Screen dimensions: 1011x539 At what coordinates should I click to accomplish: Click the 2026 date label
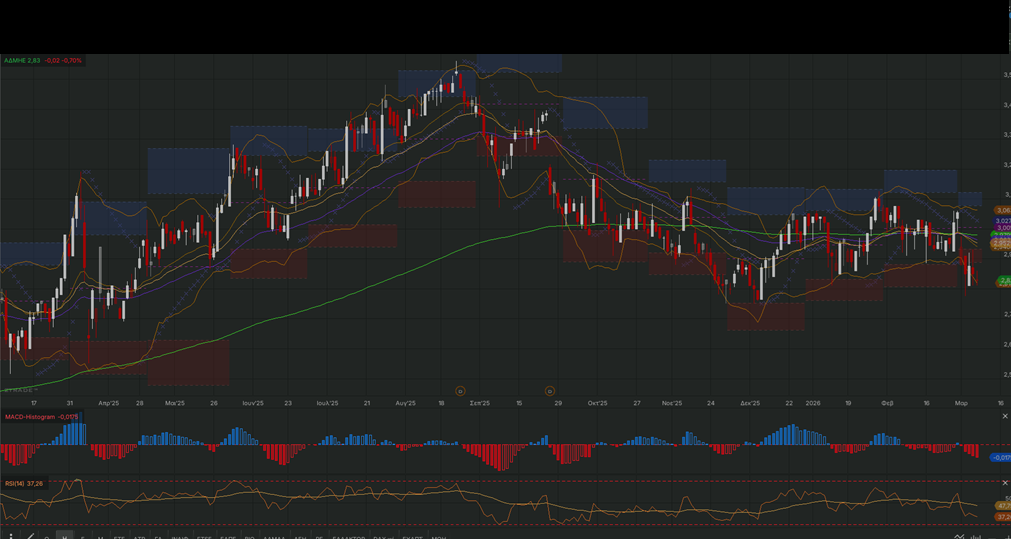[812, 404]
